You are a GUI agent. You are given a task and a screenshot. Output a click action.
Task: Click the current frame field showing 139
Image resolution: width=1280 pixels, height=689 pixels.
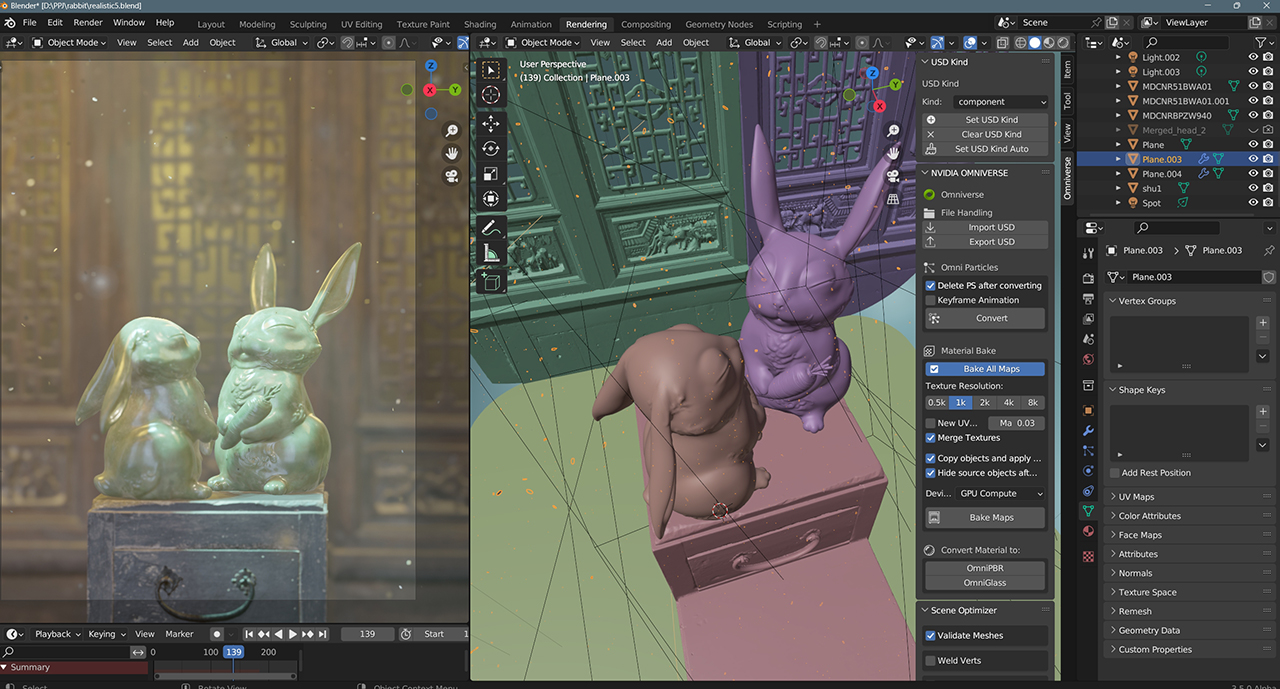point(367,634)
